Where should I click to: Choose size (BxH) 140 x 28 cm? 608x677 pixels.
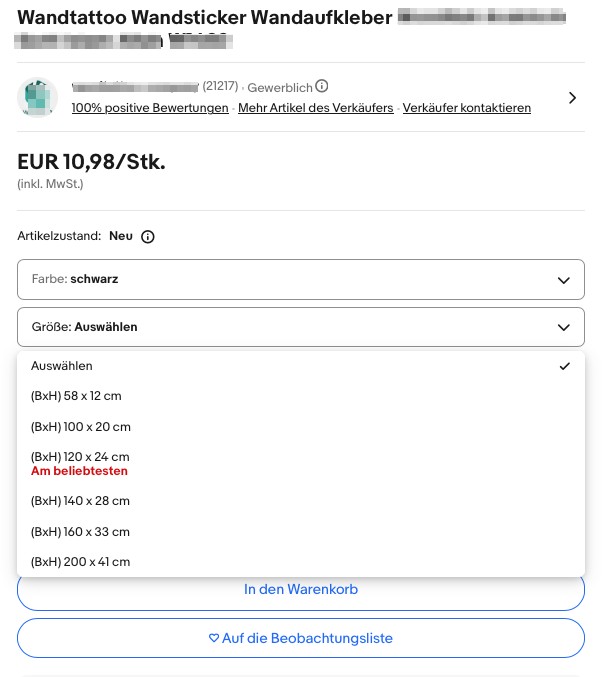[x=81, y=501]
